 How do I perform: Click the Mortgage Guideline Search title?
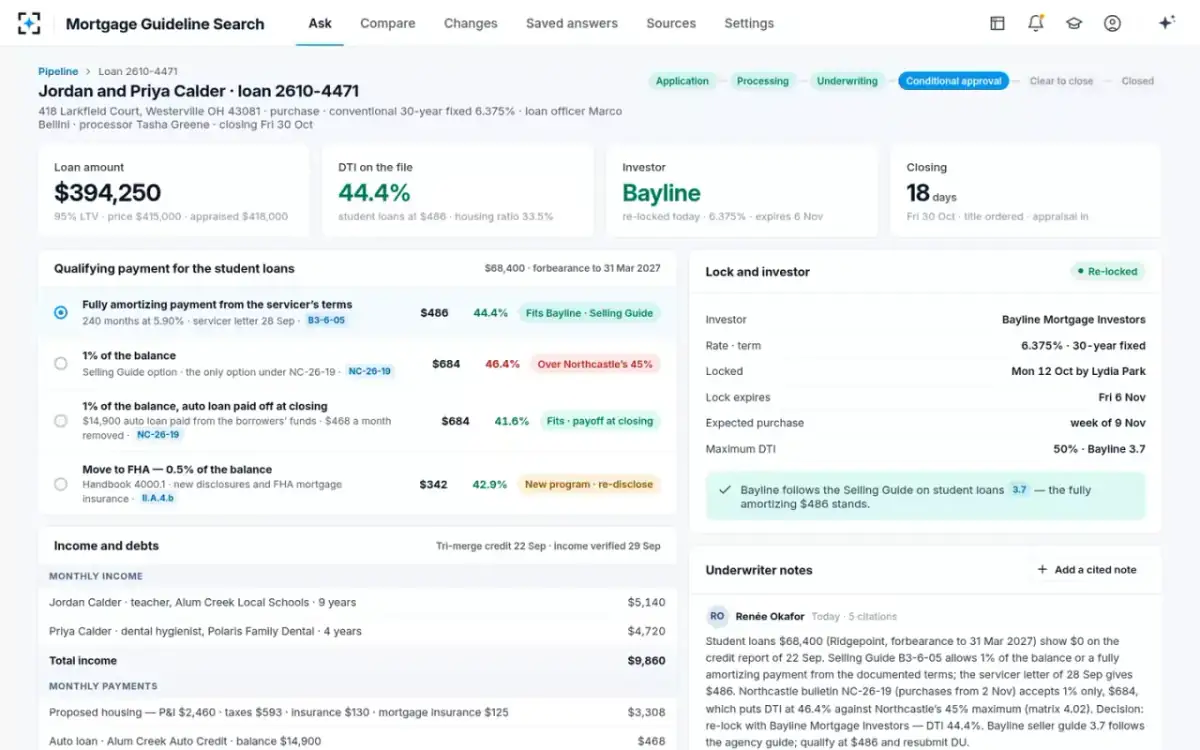coord(165,24)
